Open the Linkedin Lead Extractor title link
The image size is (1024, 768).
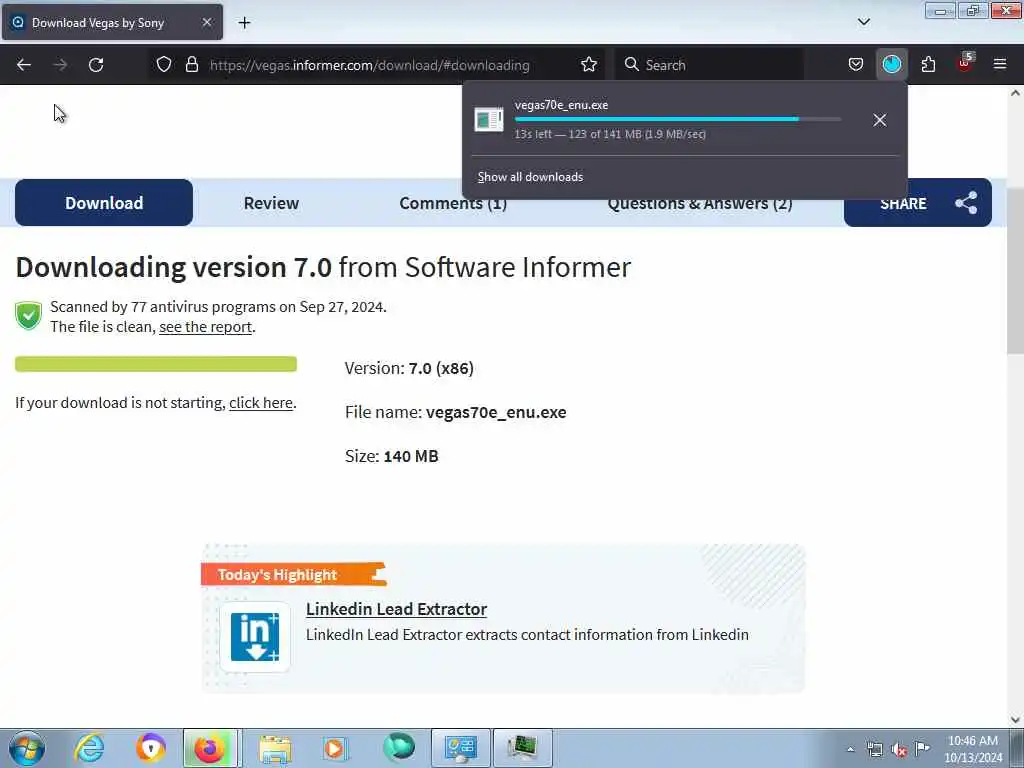click(396, 609)
